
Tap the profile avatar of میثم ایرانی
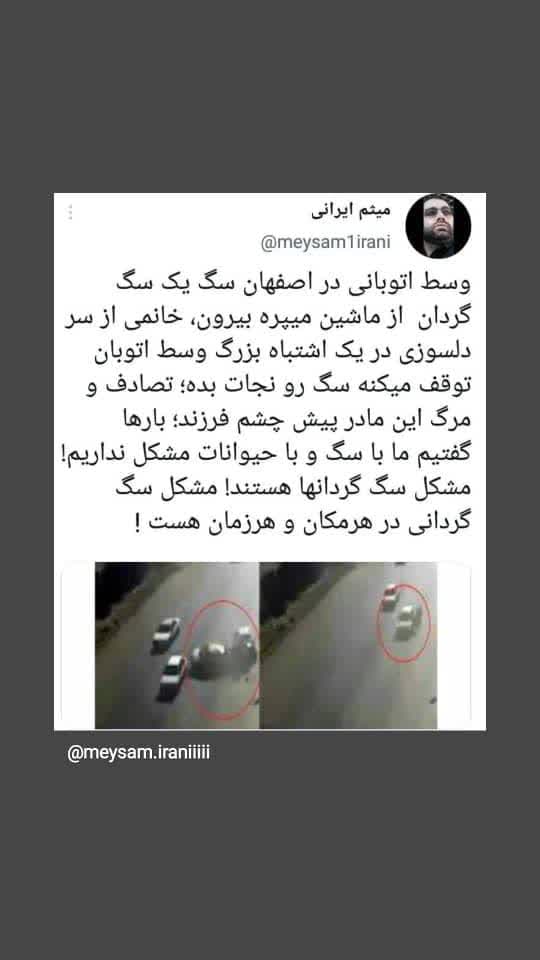(x=438, y=226)
